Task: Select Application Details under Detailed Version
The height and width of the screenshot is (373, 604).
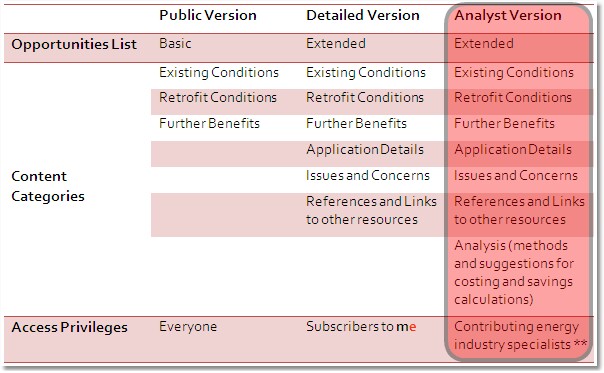Action: pos(364,150)
